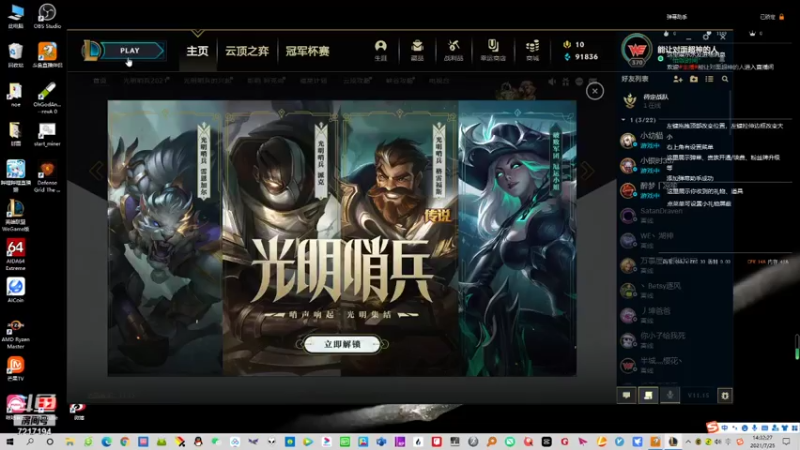Screen dimensions: 800x450
Task: Open AIDA64 Extreme desktop icon
Action: point(15,255)
